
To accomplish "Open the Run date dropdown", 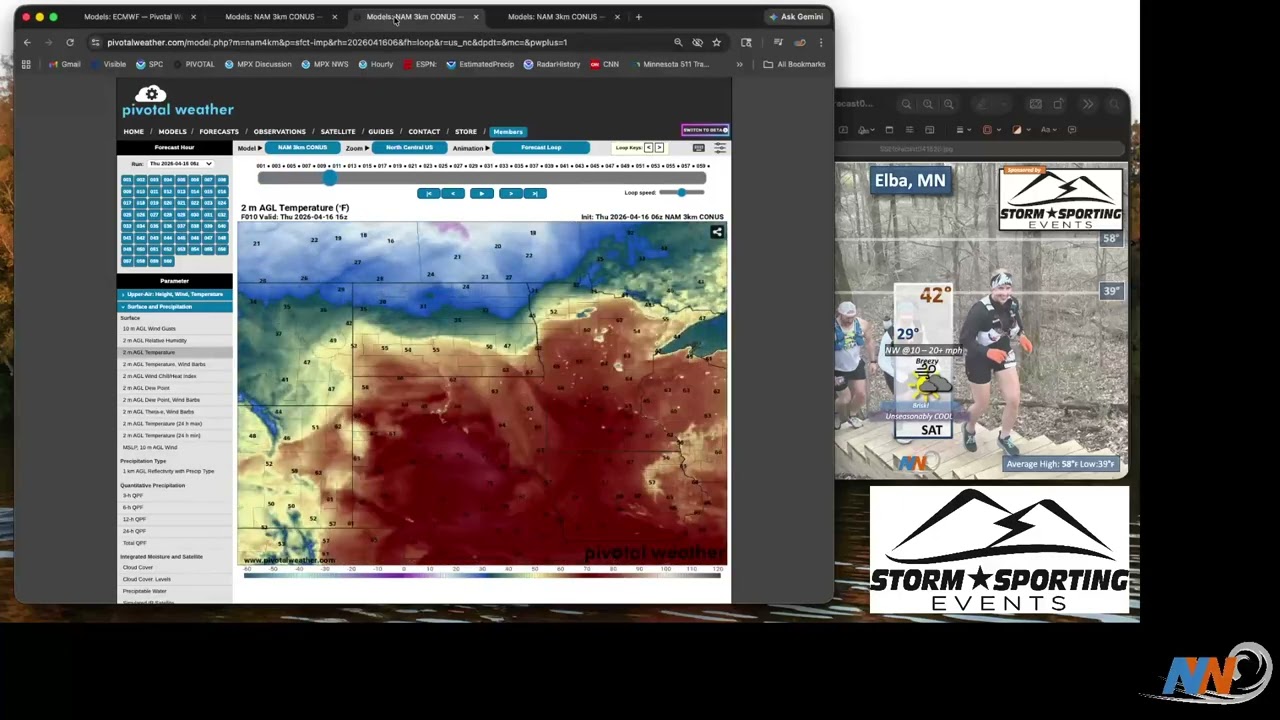I will click(180, 164).
